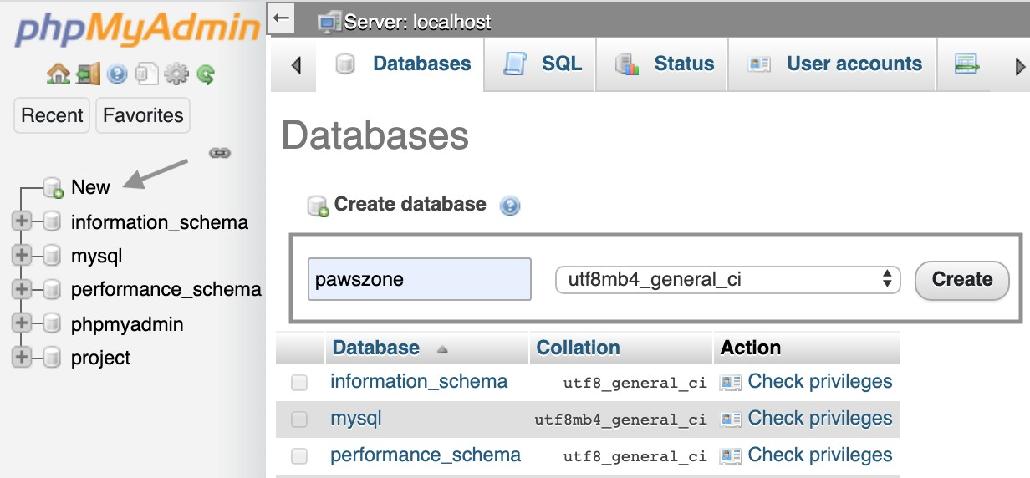Switch to the Databases tab

pos(402,64)
